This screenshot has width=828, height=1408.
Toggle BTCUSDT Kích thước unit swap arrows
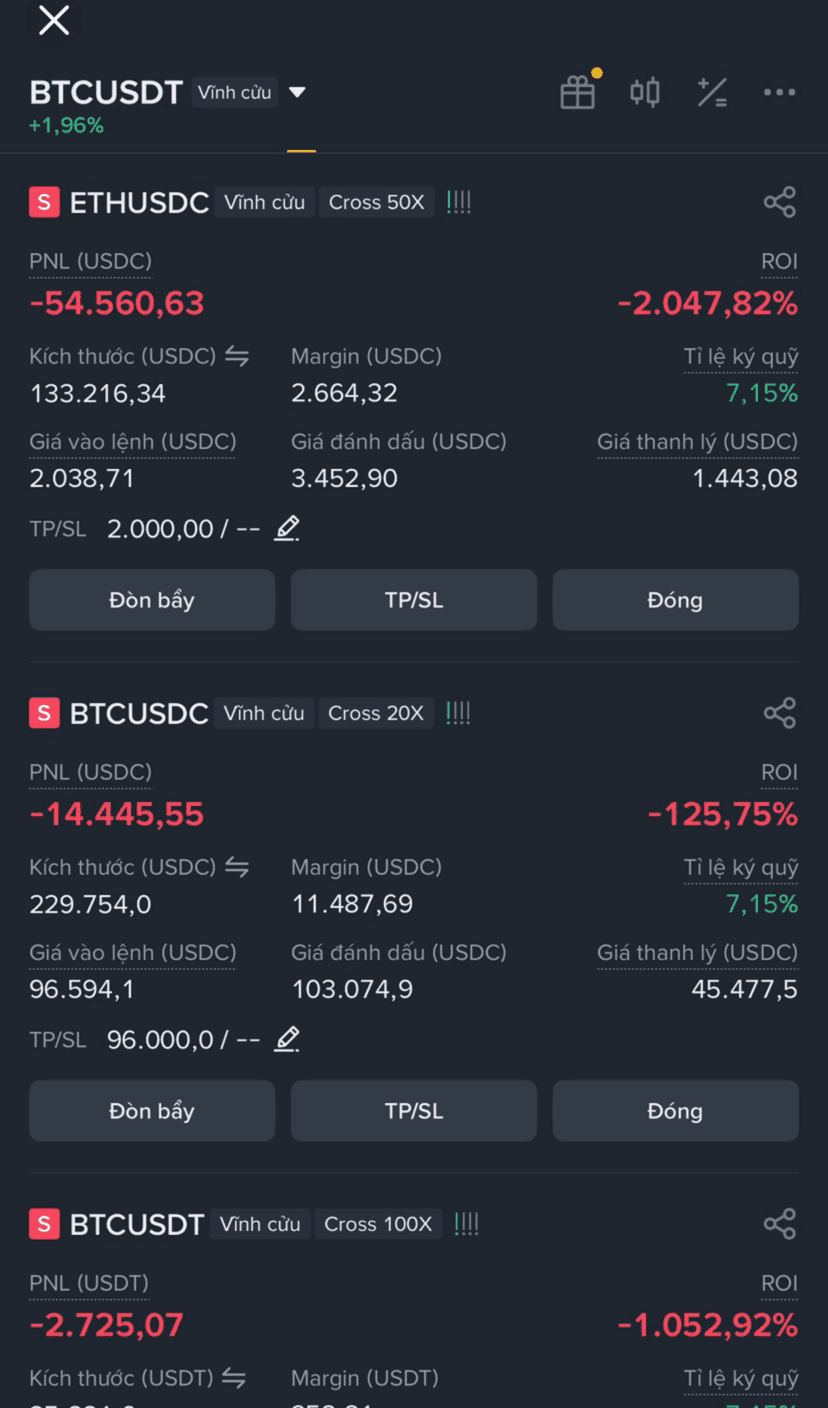[x=234, y=1378]
